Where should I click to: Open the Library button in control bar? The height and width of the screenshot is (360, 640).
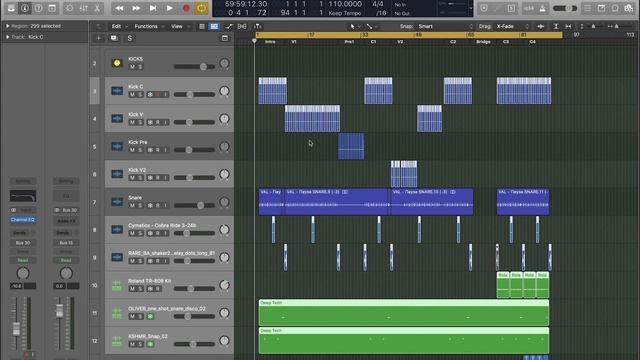[11, 8]
